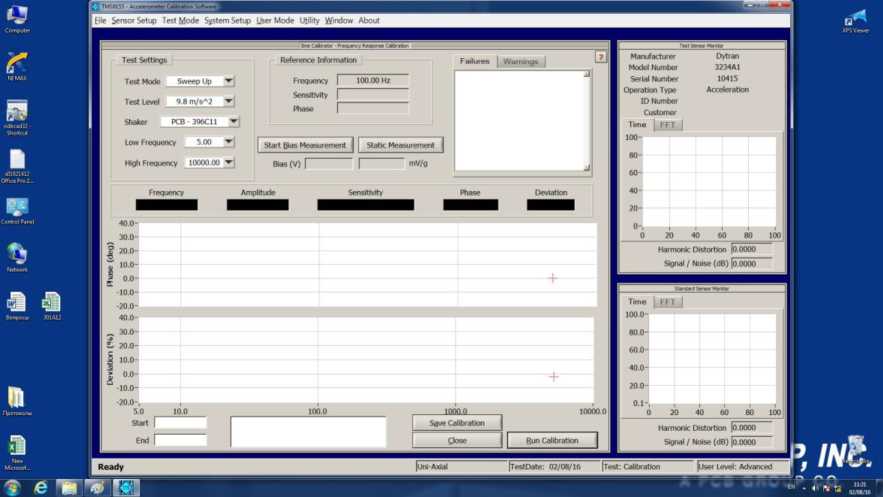Viewport: 883px width, 497px height.
Task: Select FFT tab in Test Sensor Monitor
Action: [667, 125]
